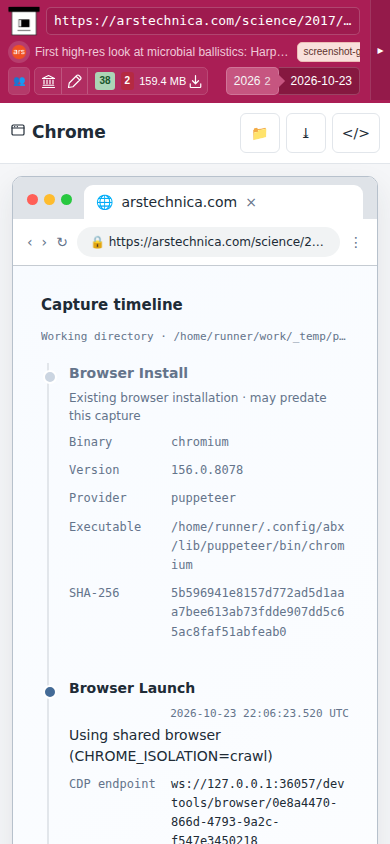Go back in the mock browser

click(30, 242)
